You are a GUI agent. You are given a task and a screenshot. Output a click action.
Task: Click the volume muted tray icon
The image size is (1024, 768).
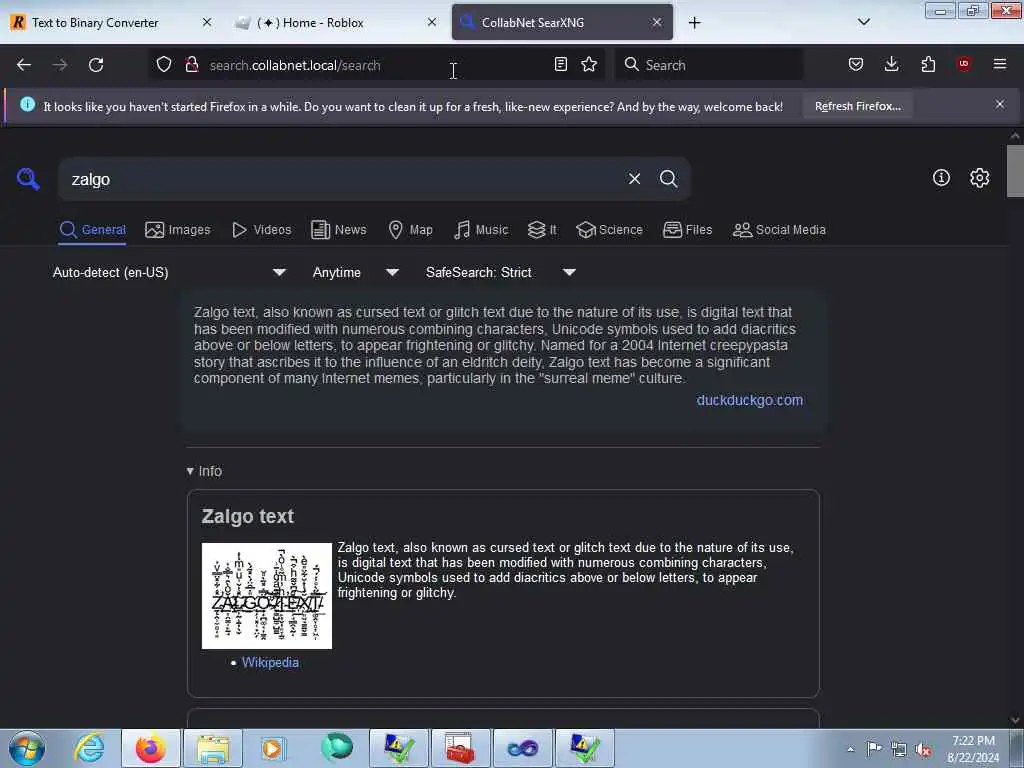coord(923,750)
